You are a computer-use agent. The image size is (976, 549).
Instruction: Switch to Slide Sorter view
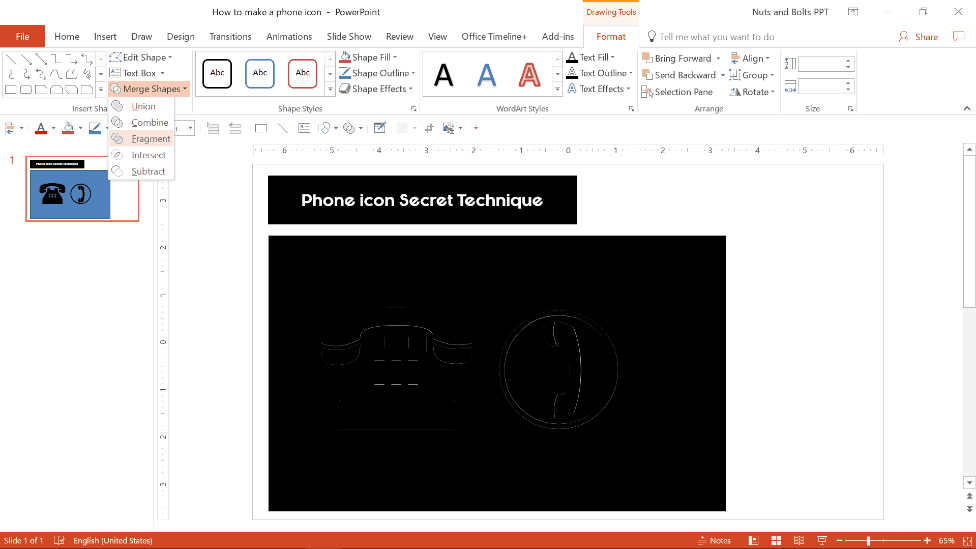coord(776,540)
